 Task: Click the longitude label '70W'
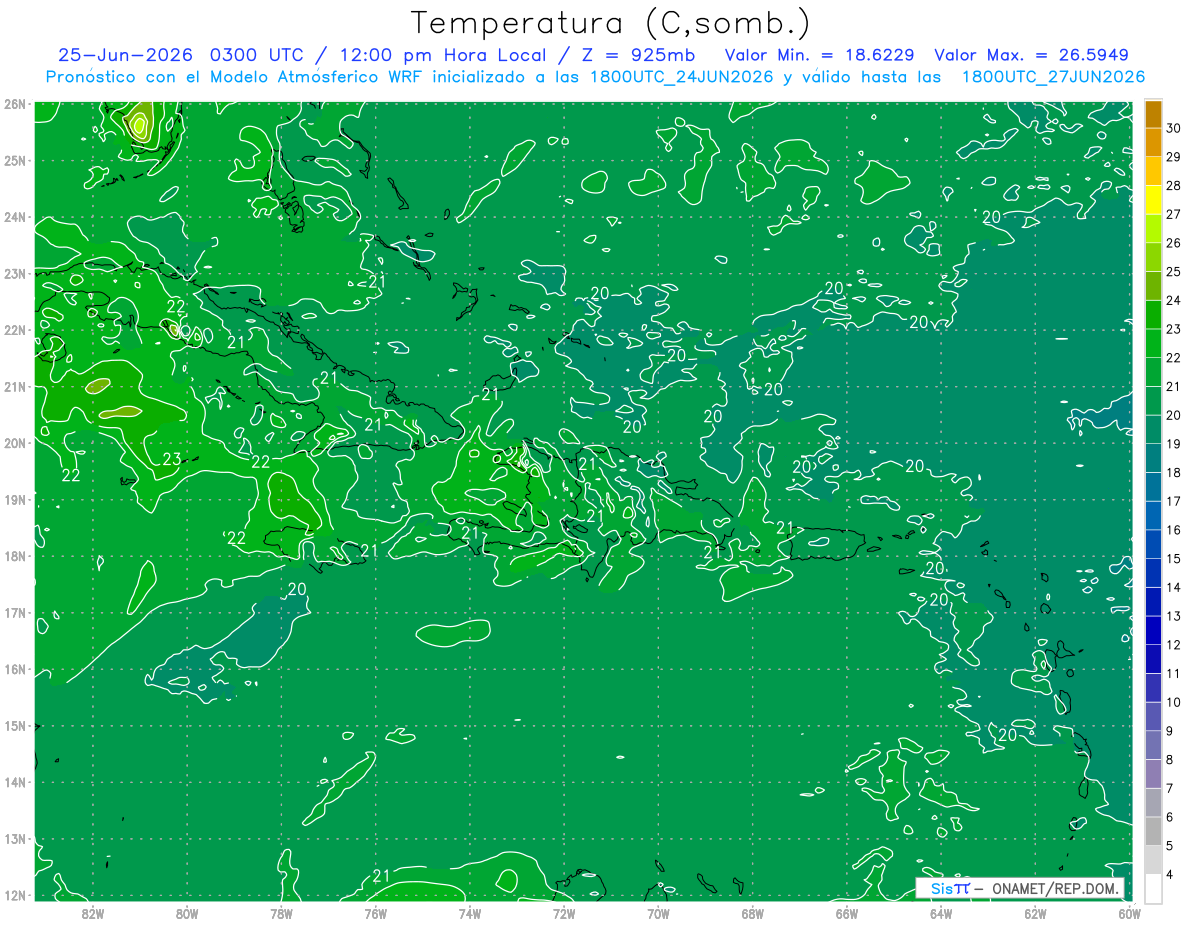tap(658, 913)
